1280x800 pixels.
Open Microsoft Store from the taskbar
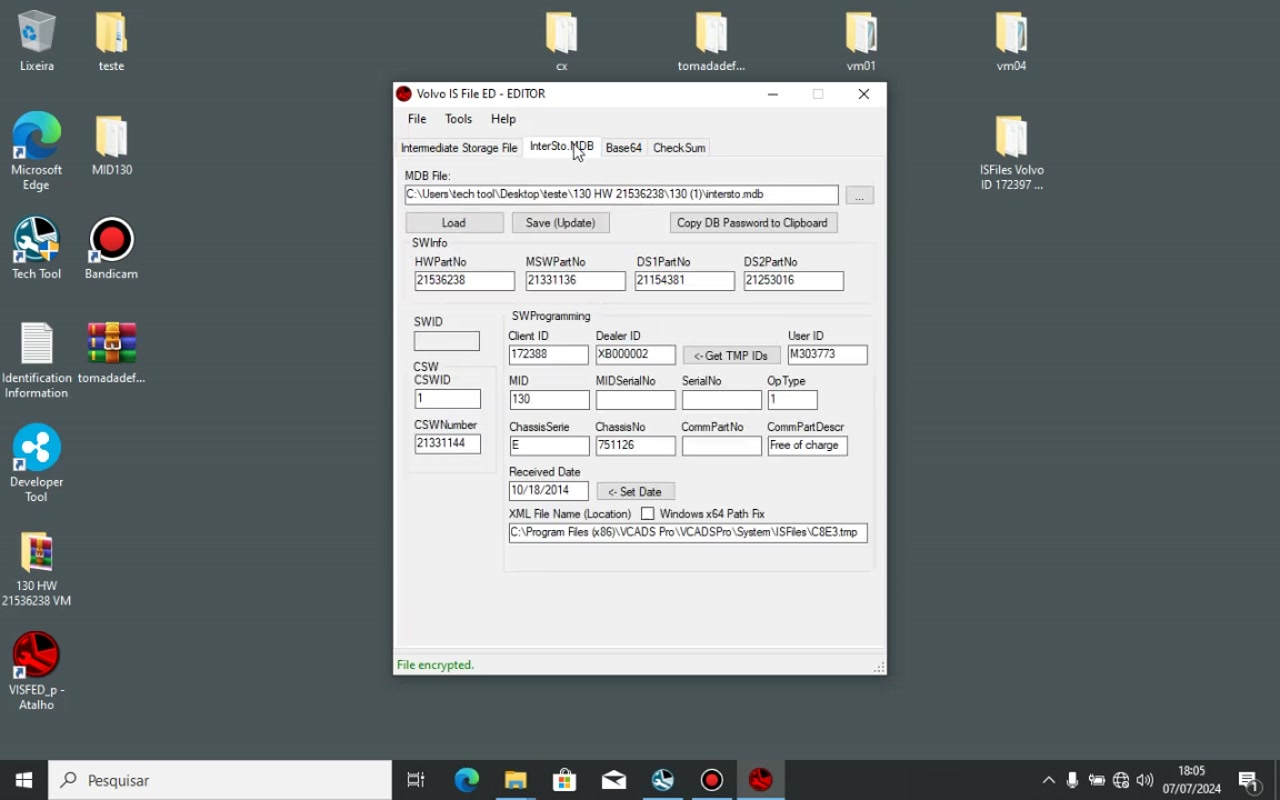(564, 780)
